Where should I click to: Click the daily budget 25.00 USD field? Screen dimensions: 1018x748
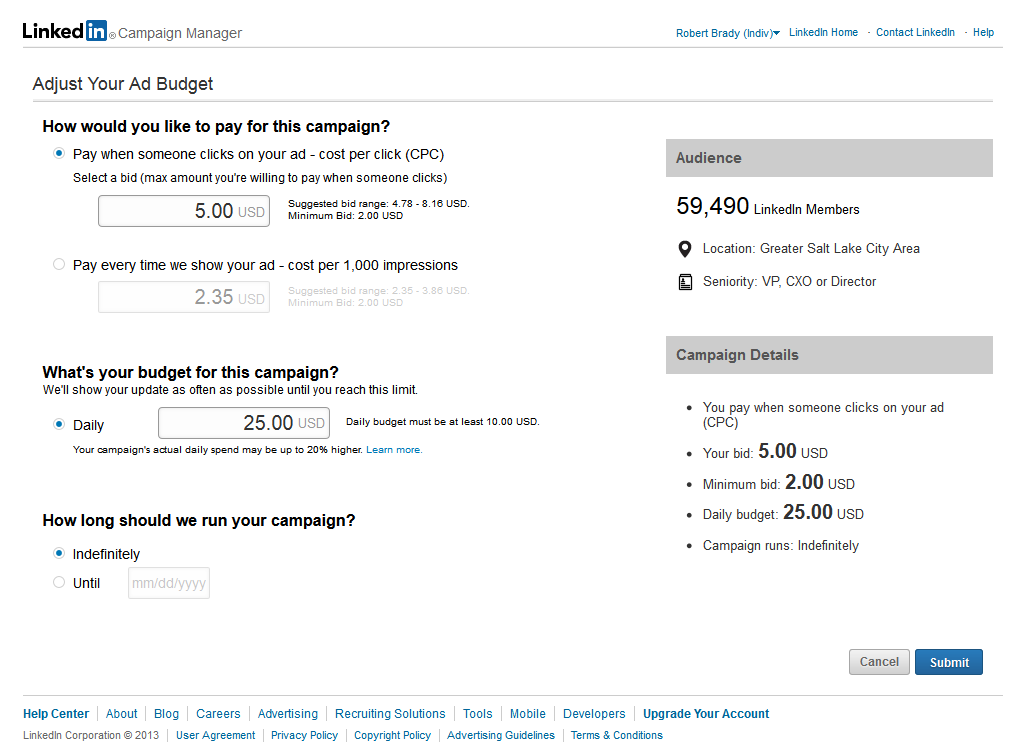244,423
